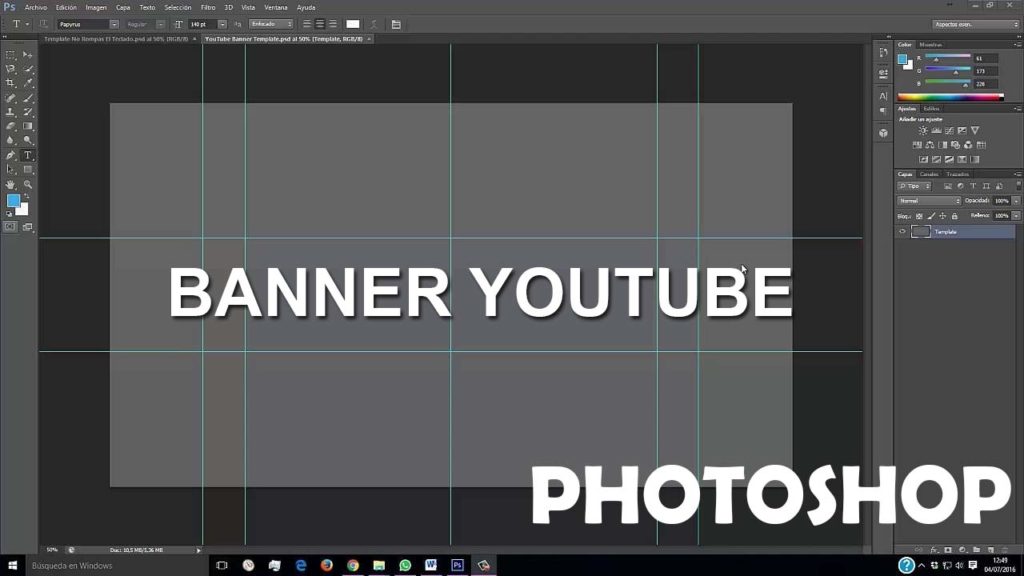The image size is (1024, 576).
Task: Select the Pen tool
Action: point(10,155)
